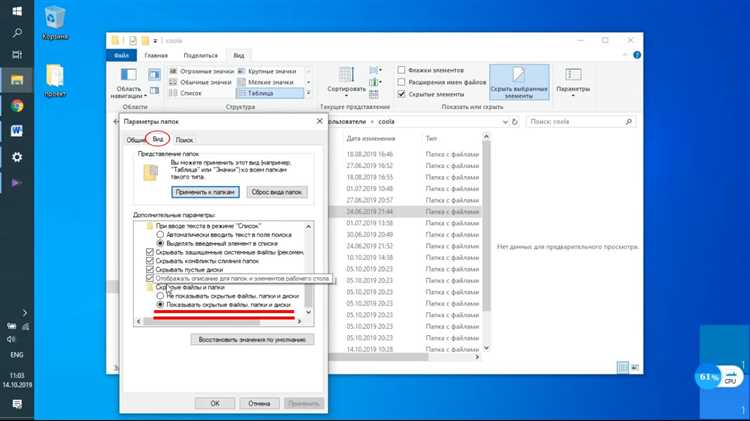The height and width of the screenshot is (421, 750).
Task: Expand the layout gallery More arrow
Action: click(308, 93)
